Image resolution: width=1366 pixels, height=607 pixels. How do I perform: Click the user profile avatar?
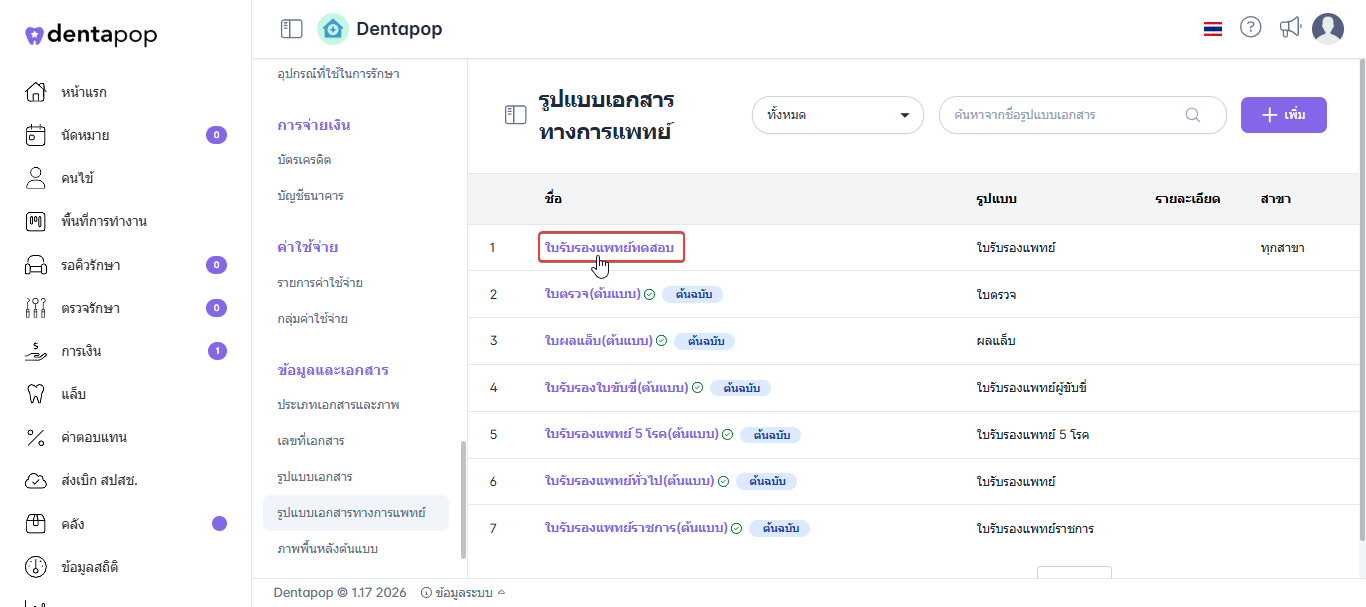pos(1328,29)
